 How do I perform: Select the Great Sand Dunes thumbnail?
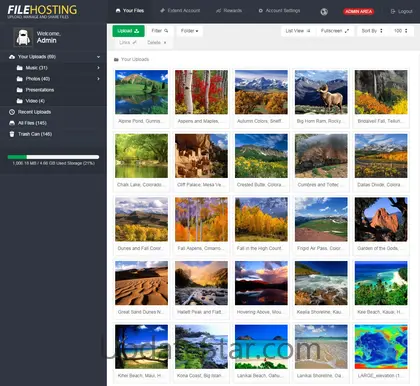click(141, 283)
